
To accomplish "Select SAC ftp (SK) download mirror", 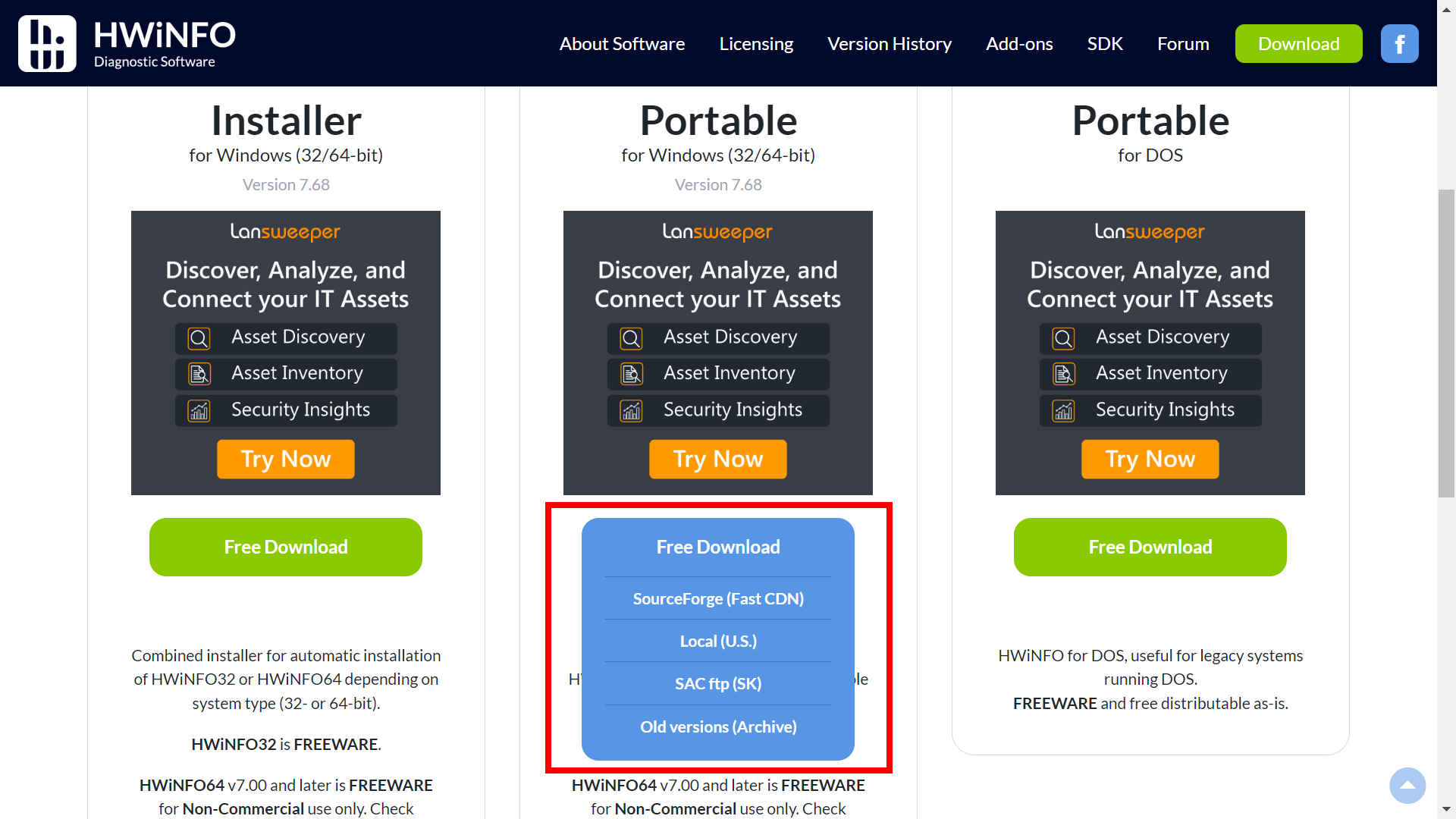I will tap(718, 683).
